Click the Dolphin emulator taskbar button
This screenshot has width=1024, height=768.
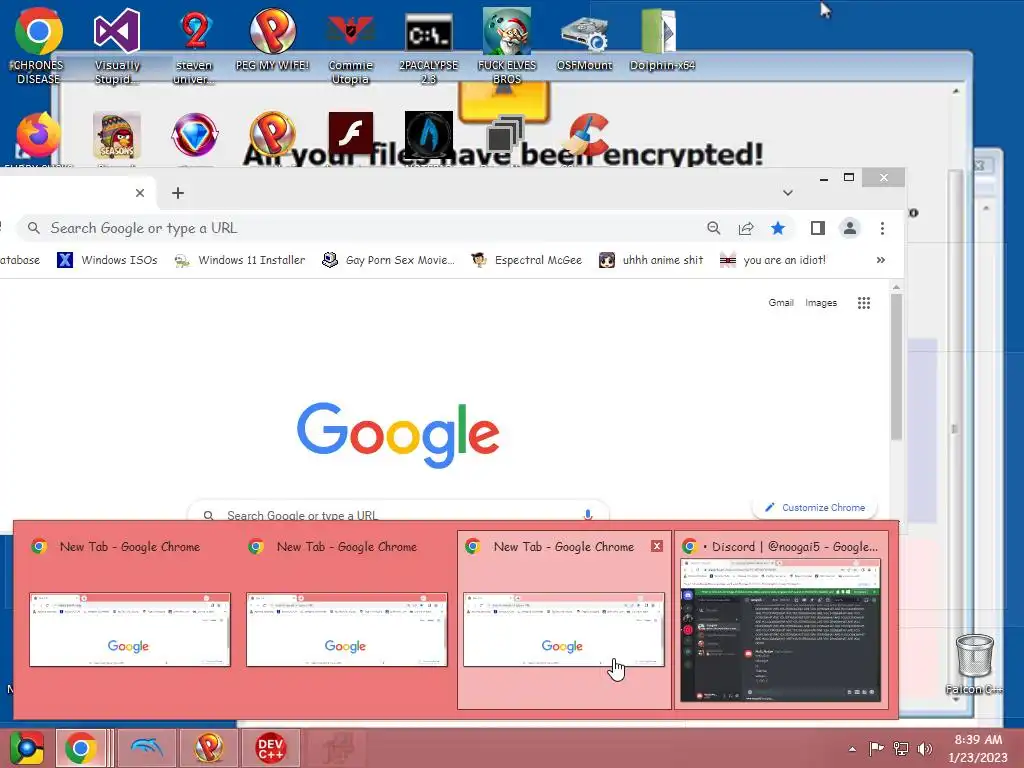(x=146, y=748)
